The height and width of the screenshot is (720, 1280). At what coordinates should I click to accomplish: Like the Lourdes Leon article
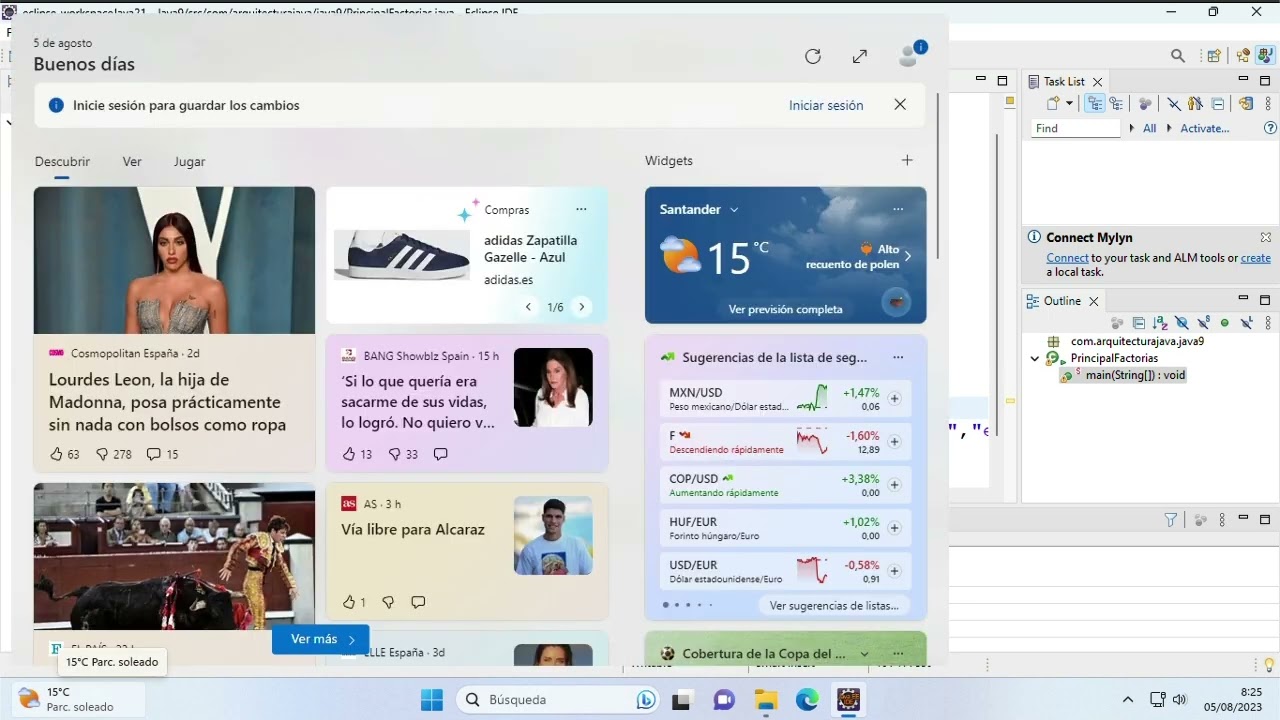pos(56,454)
